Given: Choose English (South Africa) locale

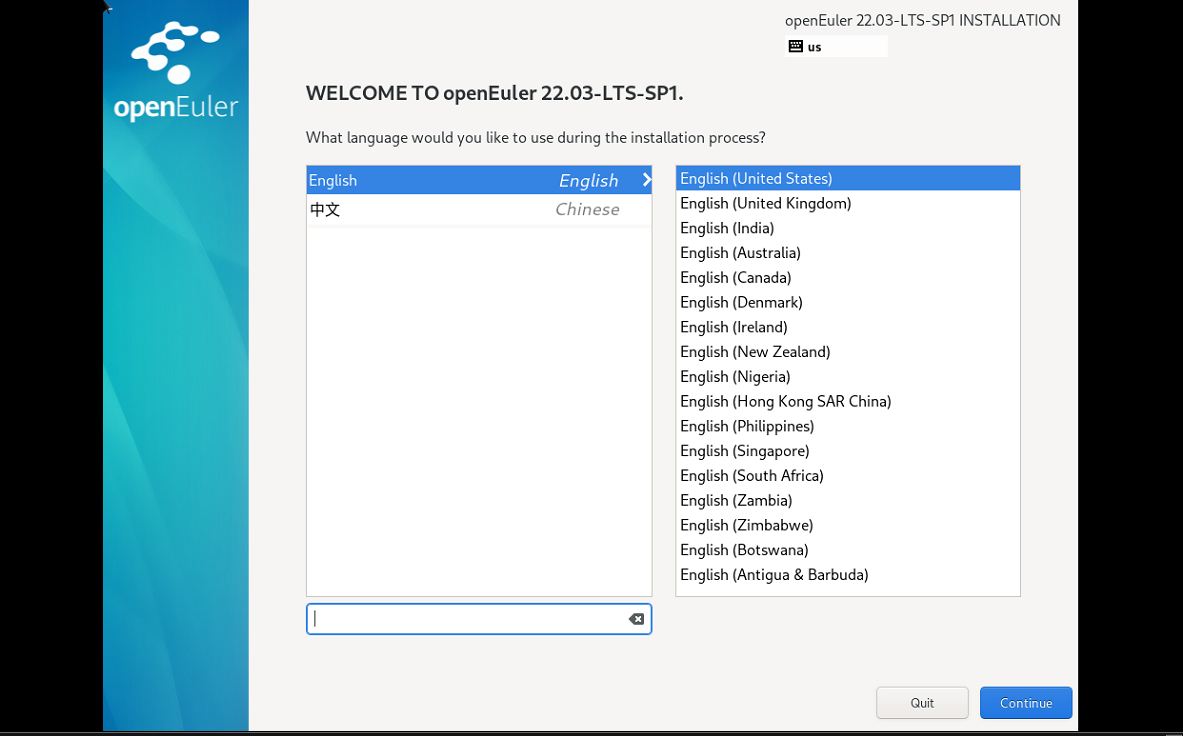Looking at the screenshot, I should (x=848, y=476).
